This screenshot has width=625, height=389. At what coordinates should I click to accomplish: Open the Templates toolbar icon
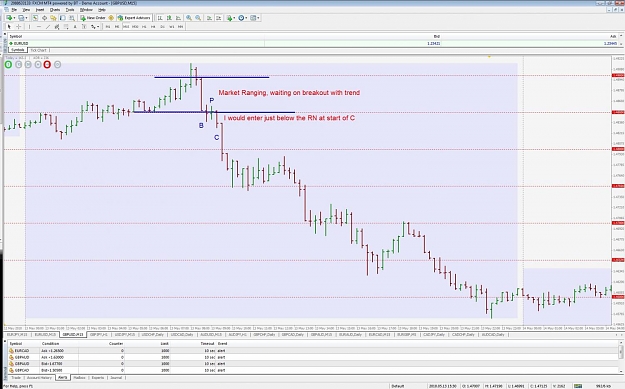pos(253,18)
